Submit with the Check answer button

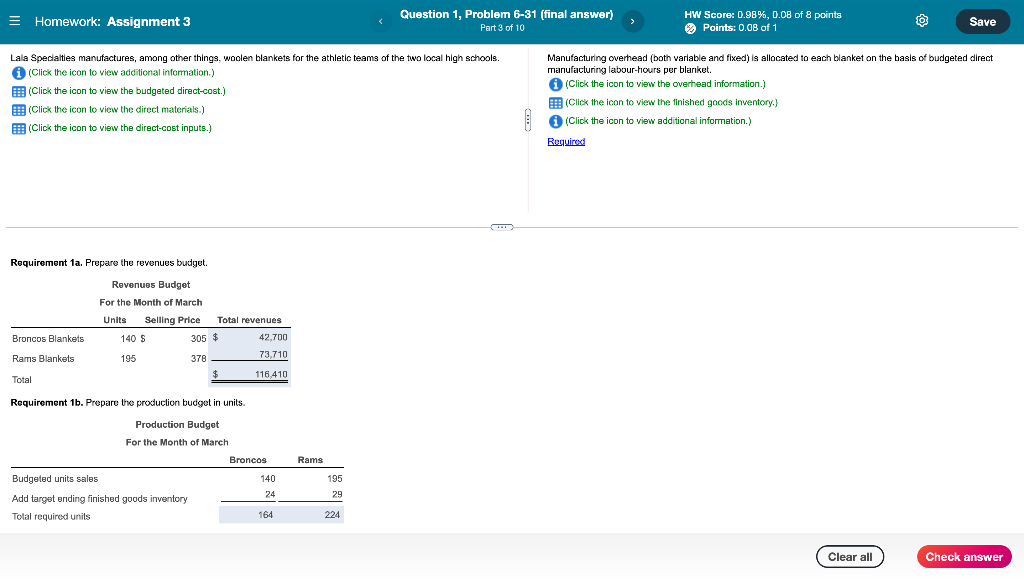click(x=964, y=556)
